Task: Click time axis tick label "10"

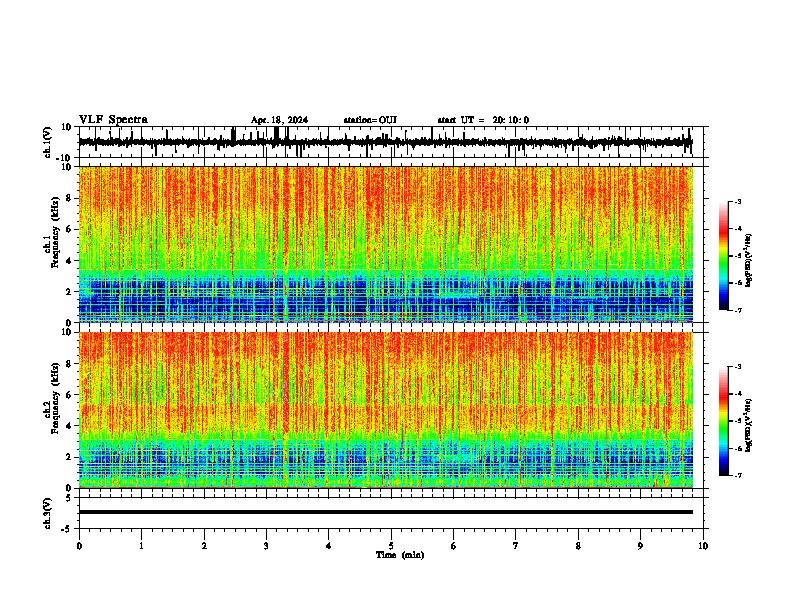Action: 703,546
